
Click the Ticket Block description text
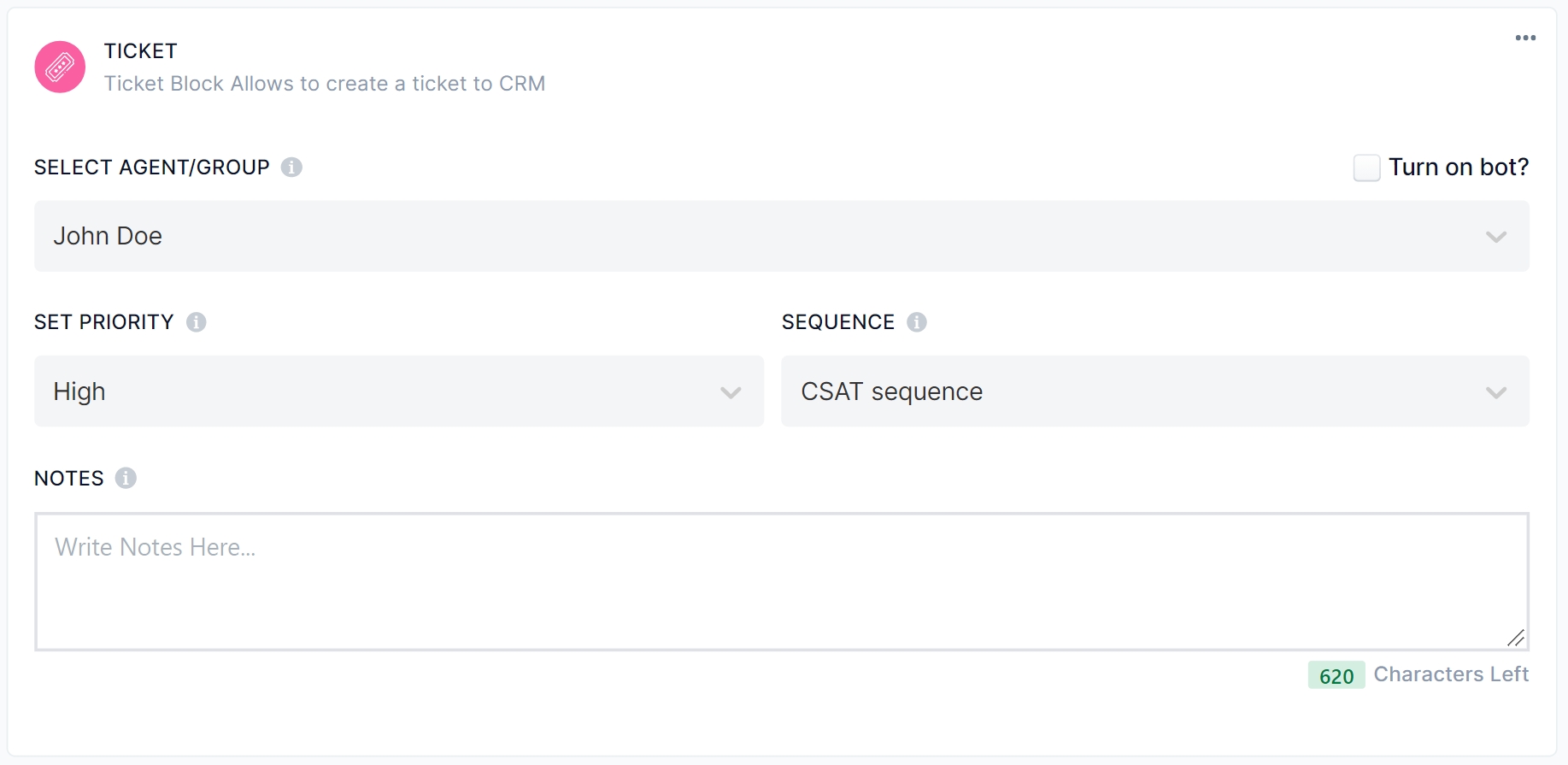coord(325,84)
